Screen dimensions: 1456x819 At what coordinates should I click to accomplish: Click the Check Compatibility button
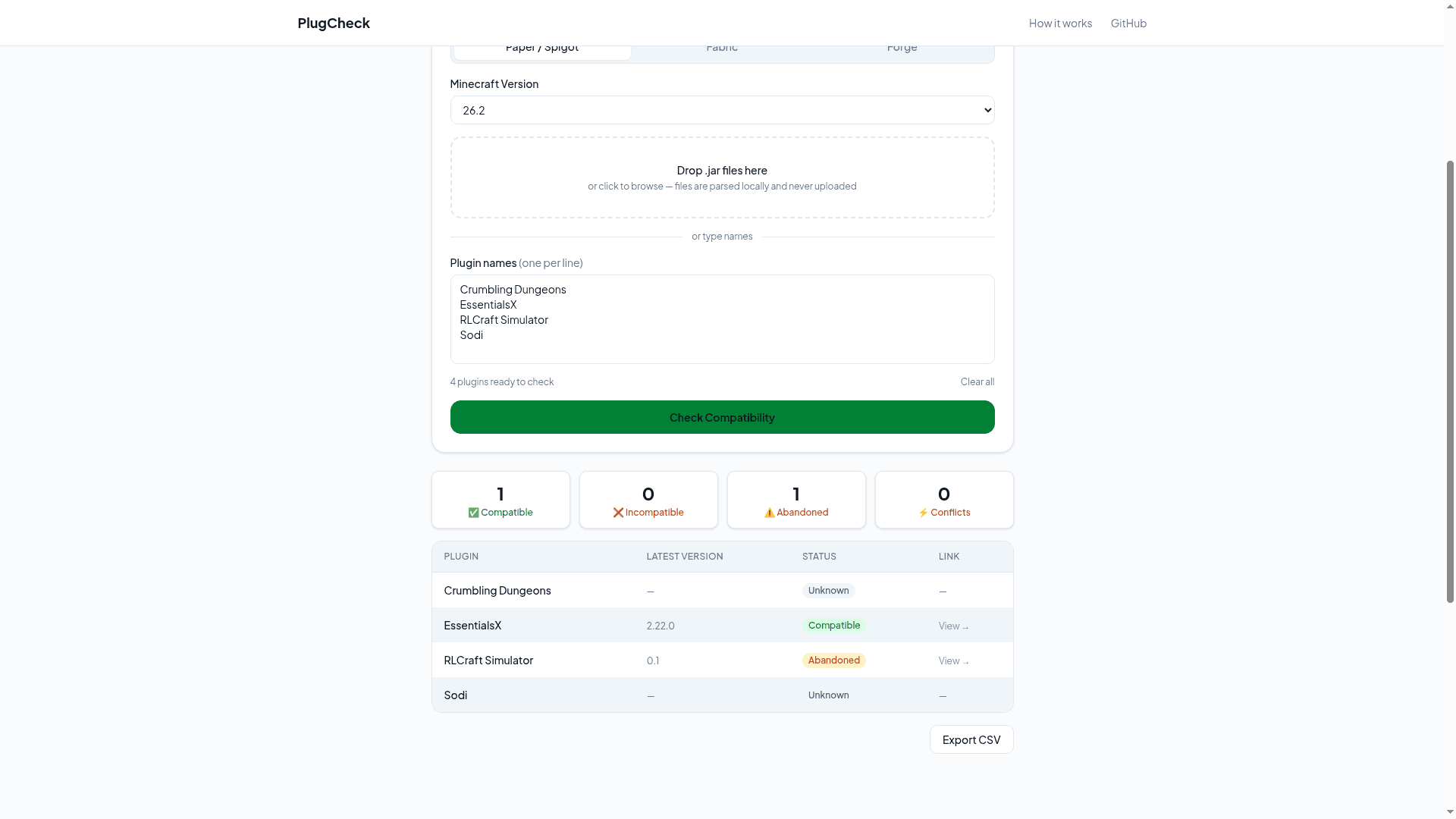pyautogui.click(x=722, y=417)
